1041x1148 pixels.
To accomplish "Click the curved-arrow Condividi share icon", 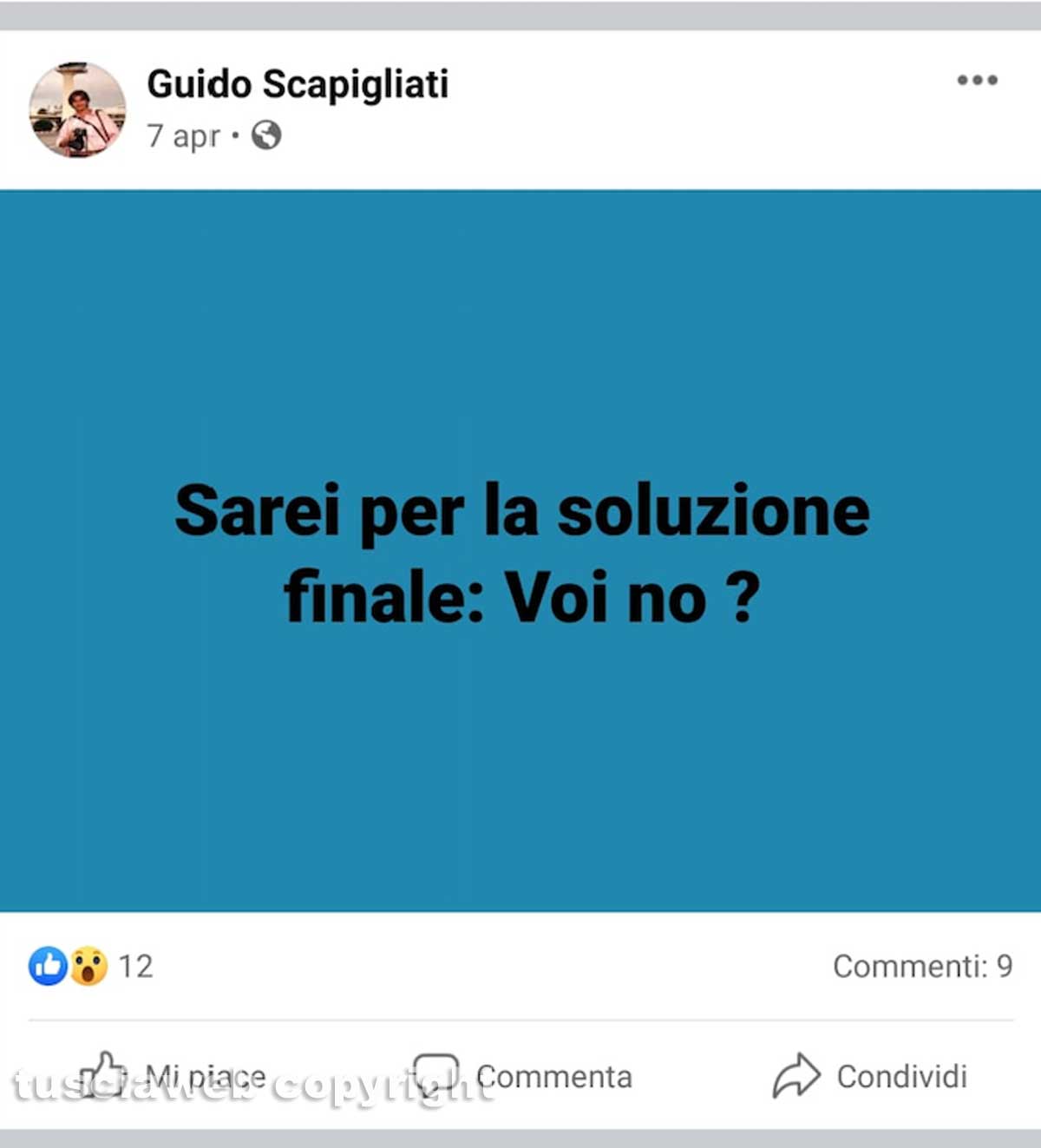I will pyautogui.click(x=796, y=1076).
